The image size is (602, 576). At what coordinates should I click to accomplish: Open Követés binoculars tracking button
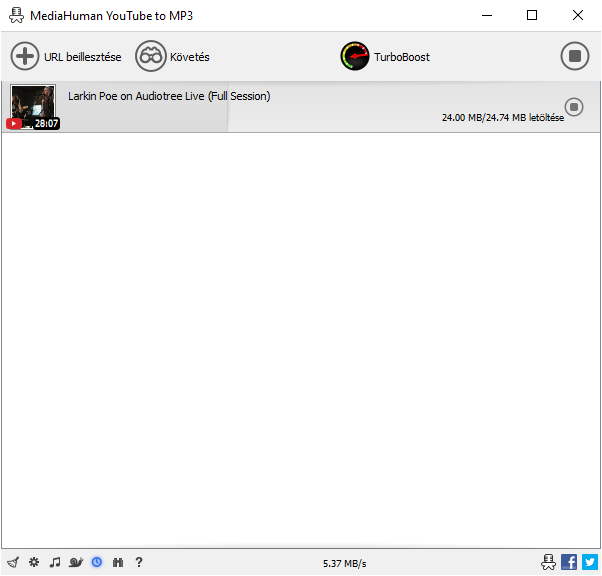pos(150,56)
